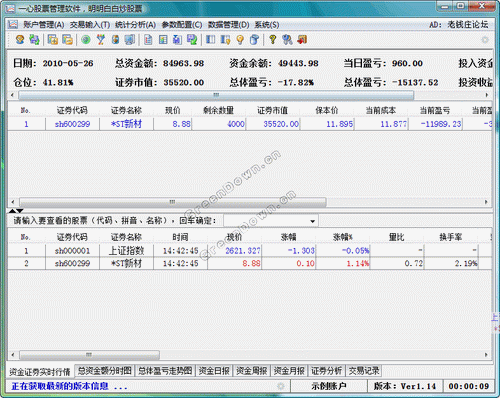Follow the 老钱庄论坛 ad link
This screenshot has width=500, height=398.
pyautogui.click(x=467, y=24)
